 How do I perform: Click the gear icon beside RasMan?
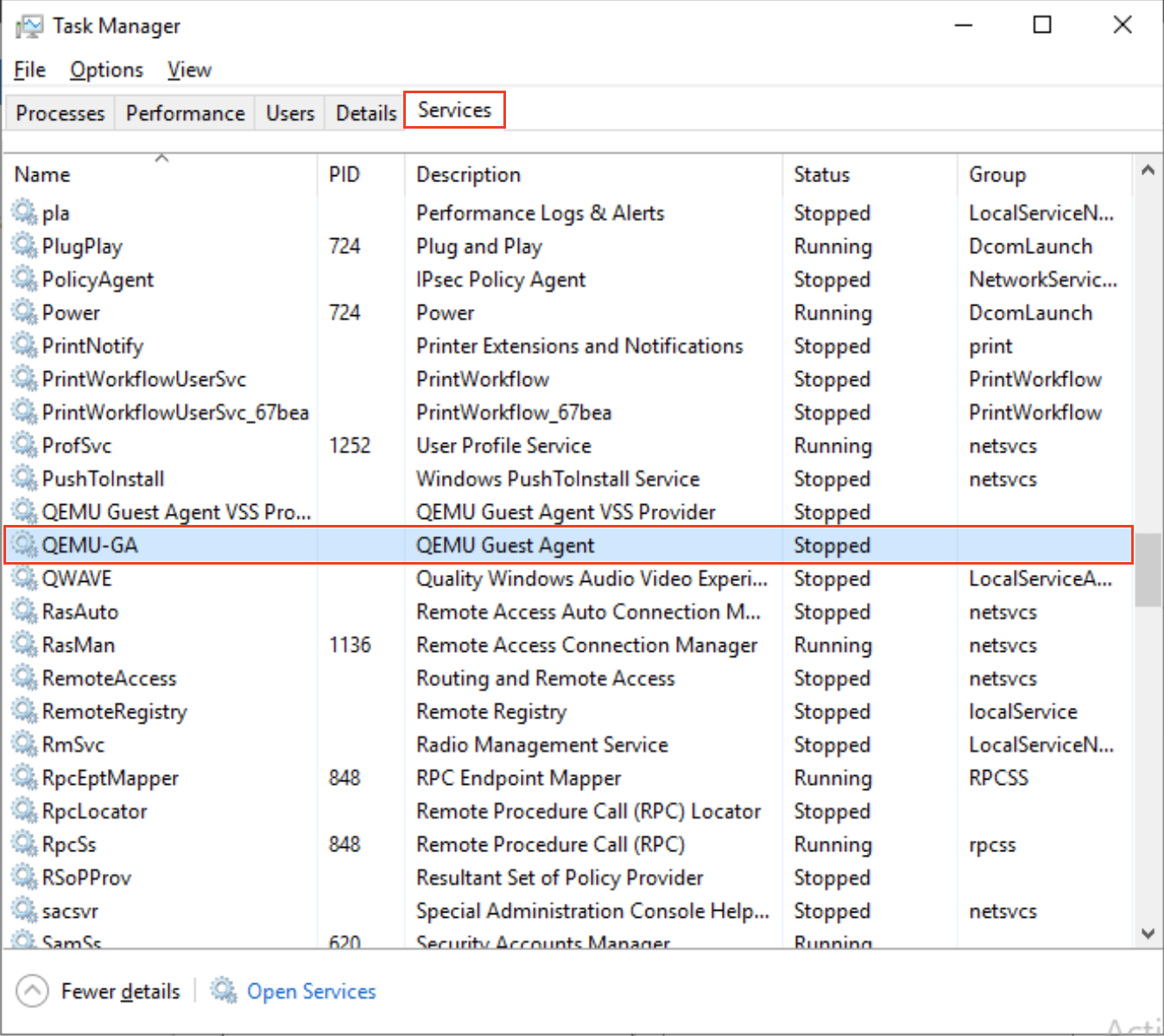(x=24, y=644)
